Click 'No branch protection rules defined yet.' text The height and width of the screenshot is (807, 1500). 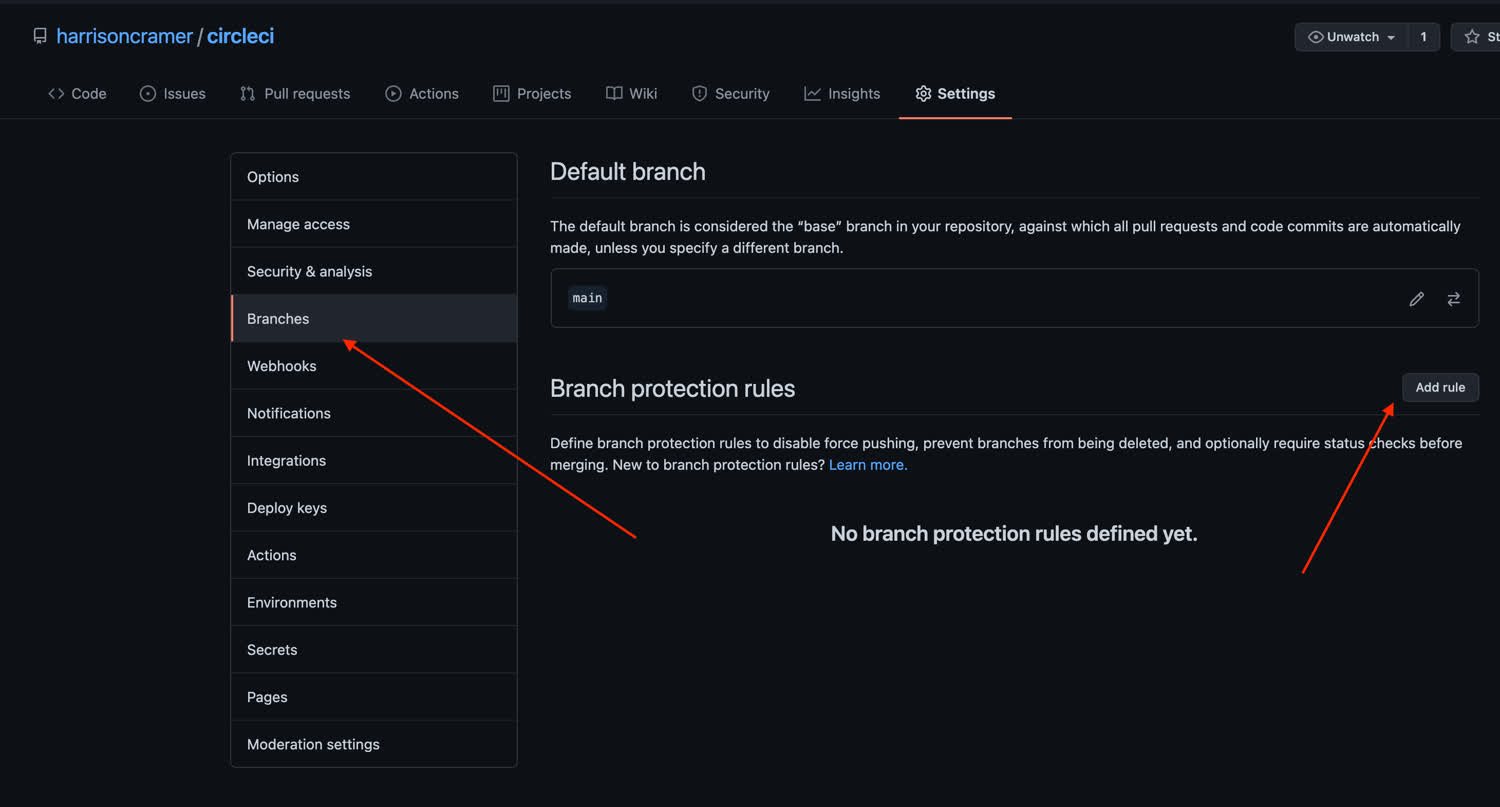point(1014,534)
